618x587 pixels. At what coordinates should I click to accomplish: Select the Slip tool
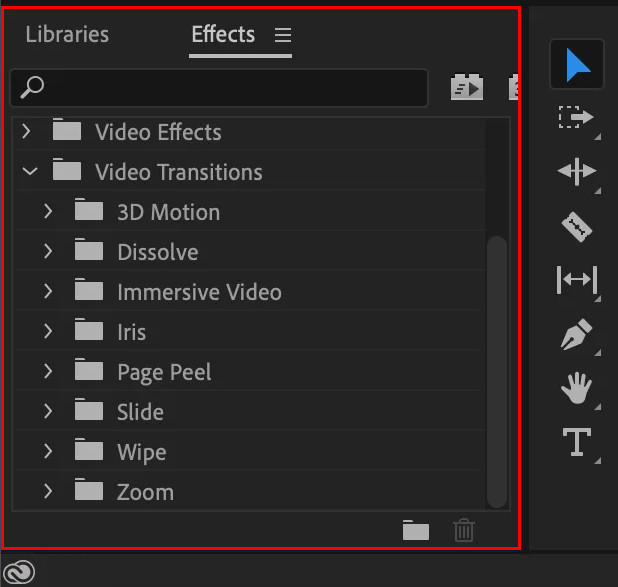(577, 280)
